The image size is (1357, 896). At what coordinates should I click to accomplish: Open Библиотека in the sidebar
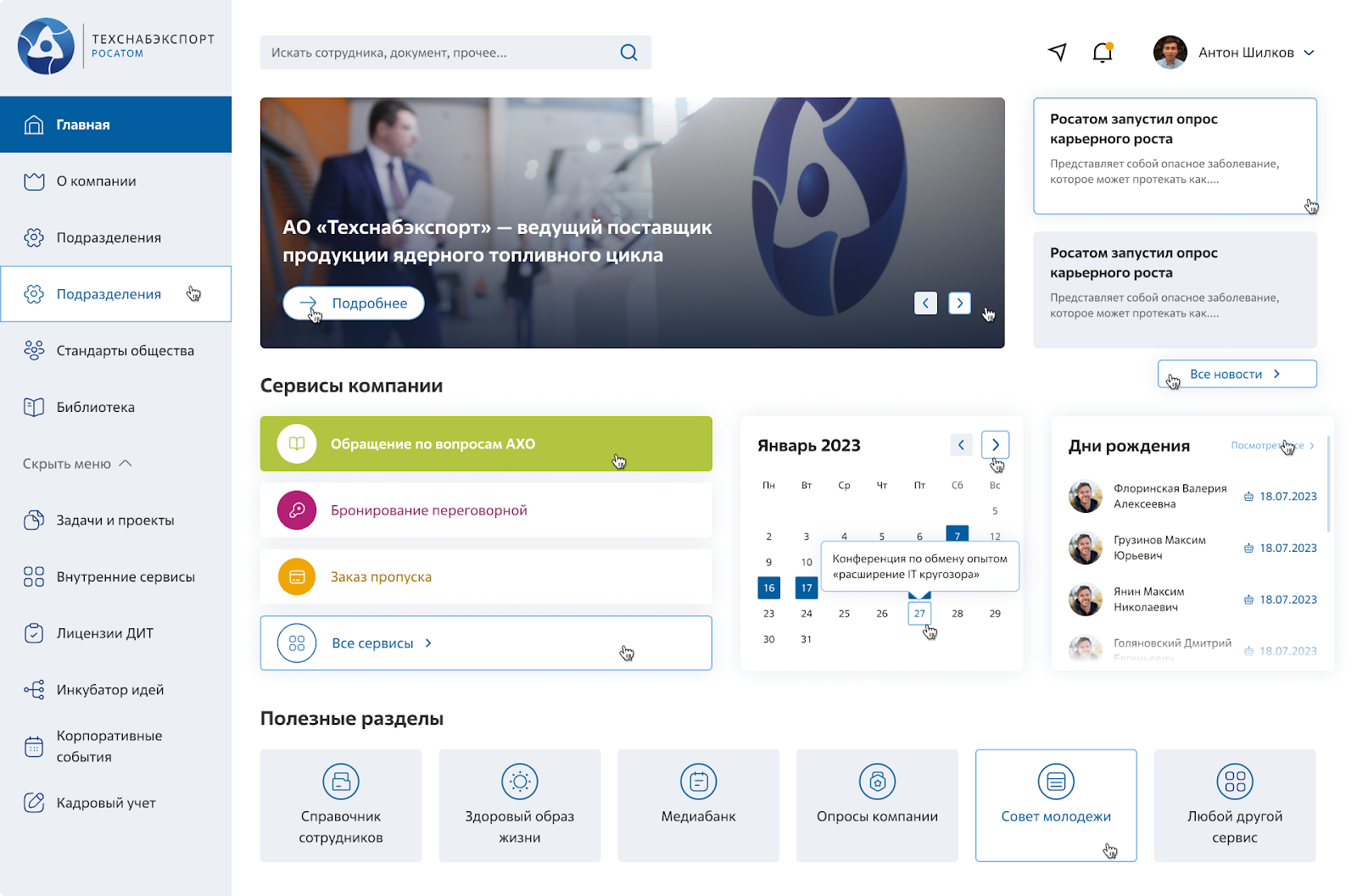tap(95, 408)
